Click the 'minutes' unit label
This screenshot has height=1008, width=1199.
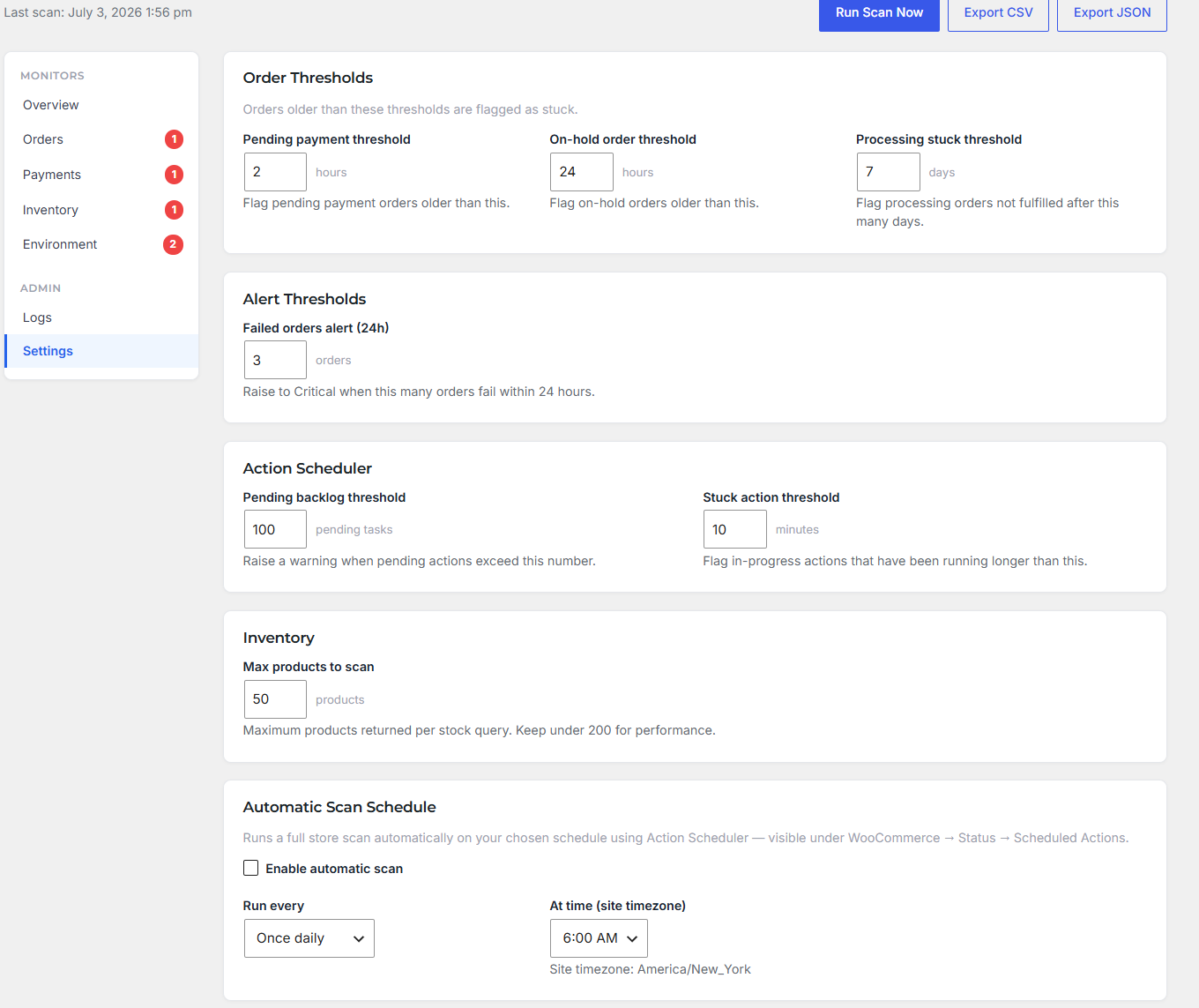point(797,530)
